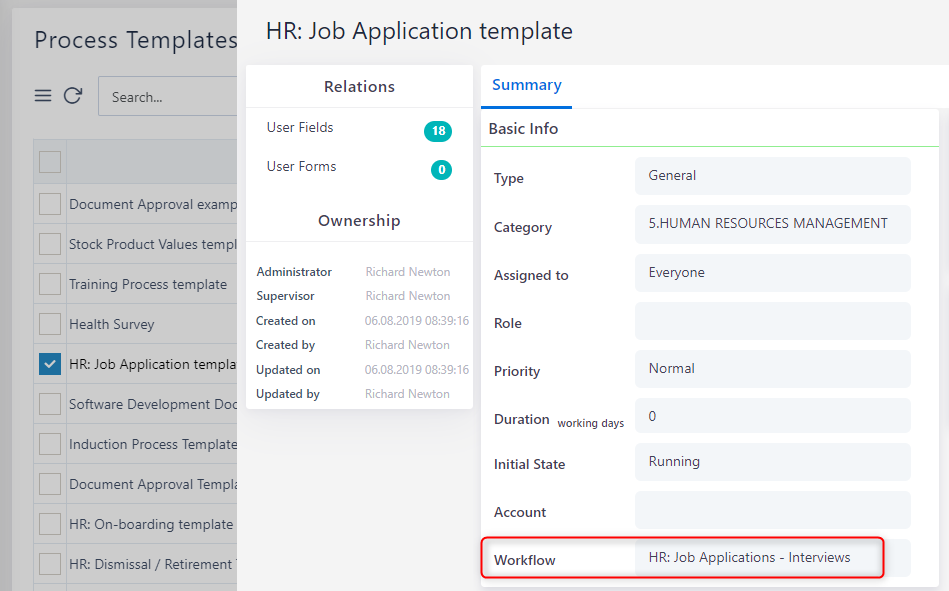Open User Fields relation
The width and height of the screenshot is (949, 591).
(300, 127)
